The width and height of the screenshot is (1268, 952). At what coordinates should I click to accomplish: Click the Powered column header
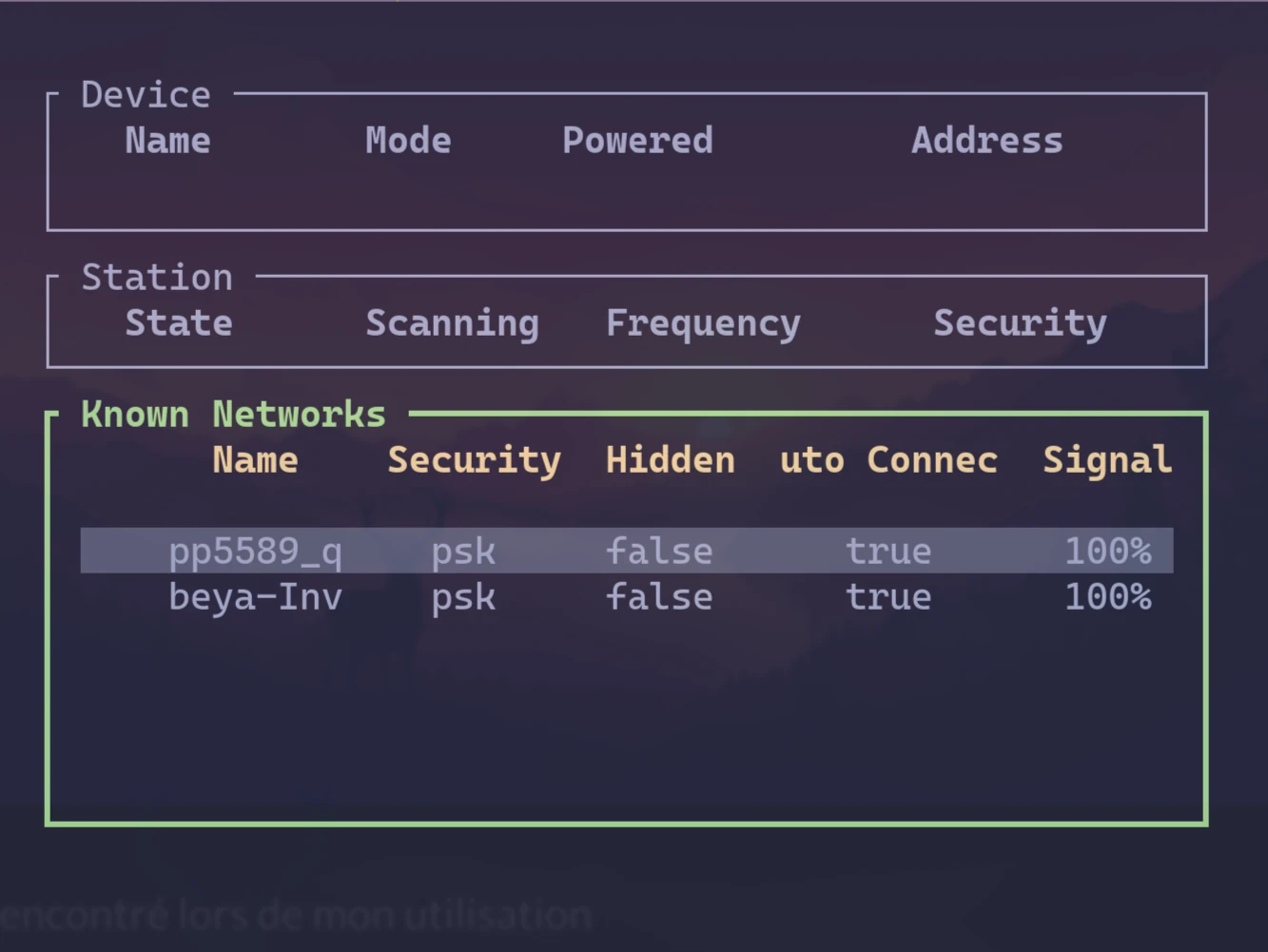tap(637, 140)
